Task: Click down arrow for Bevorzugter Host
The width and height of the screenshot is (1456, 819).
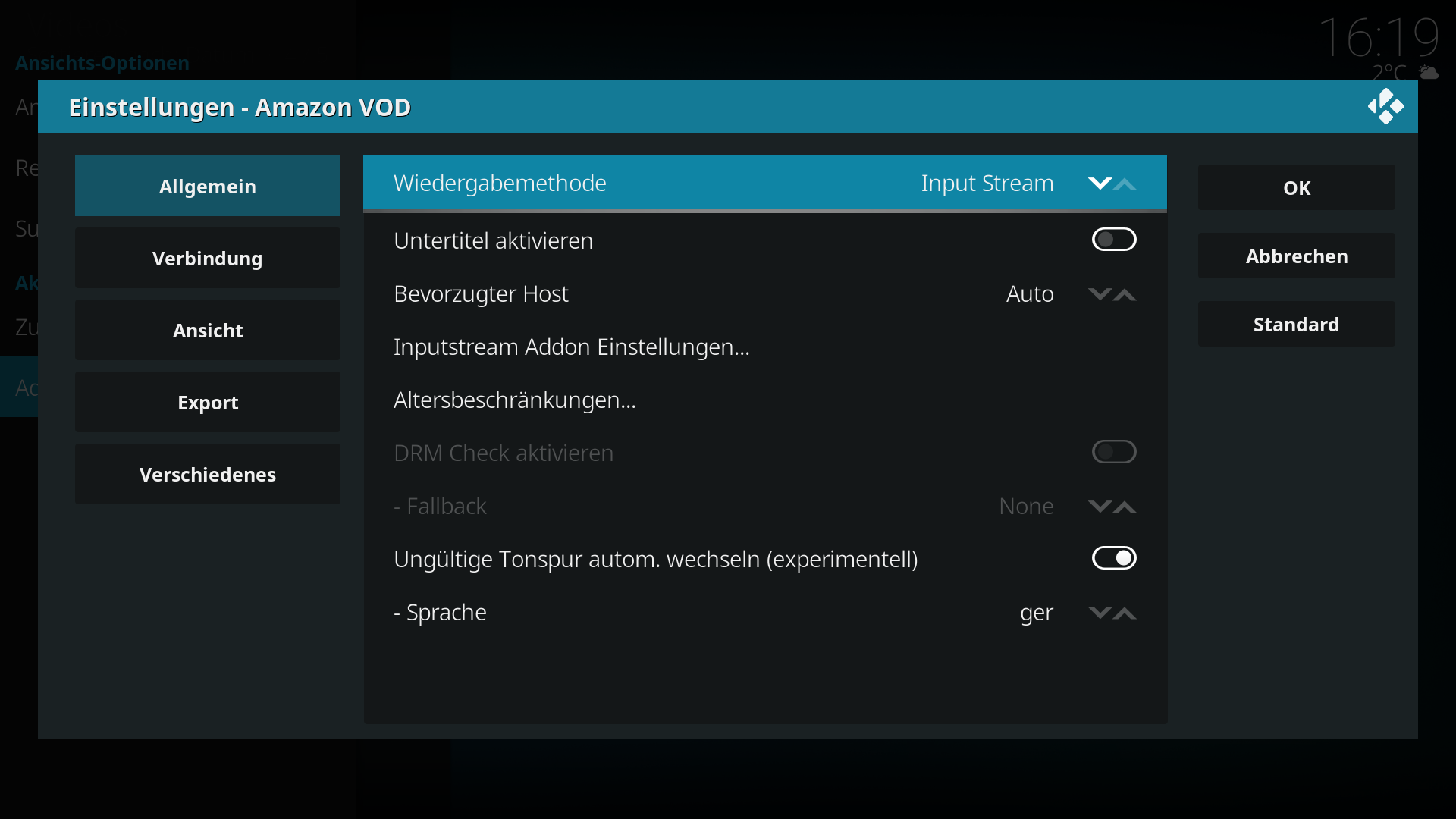Action: point(1100,294)
